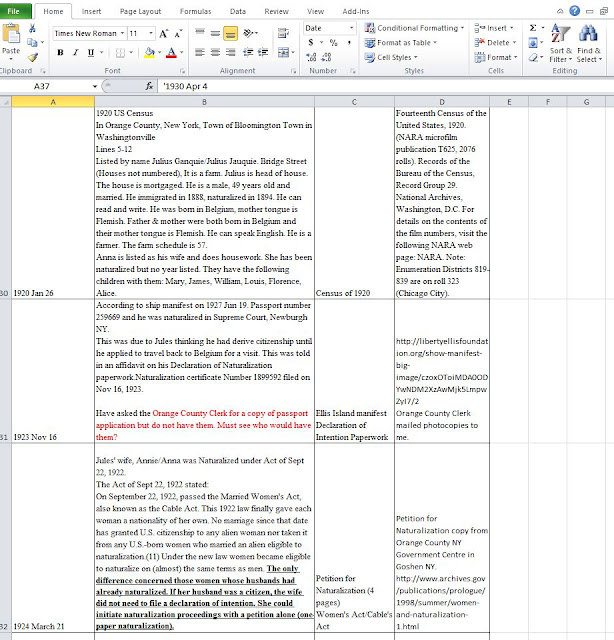614x640 pixels.
Task: Align cell text to the right
Action: click(x=230, y=52)
